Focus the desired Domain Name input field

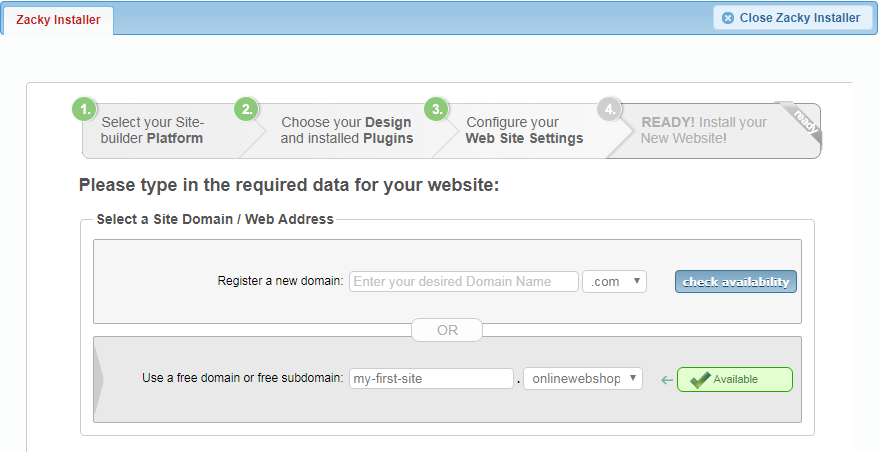pyautogui.click(x=464, y=281)
